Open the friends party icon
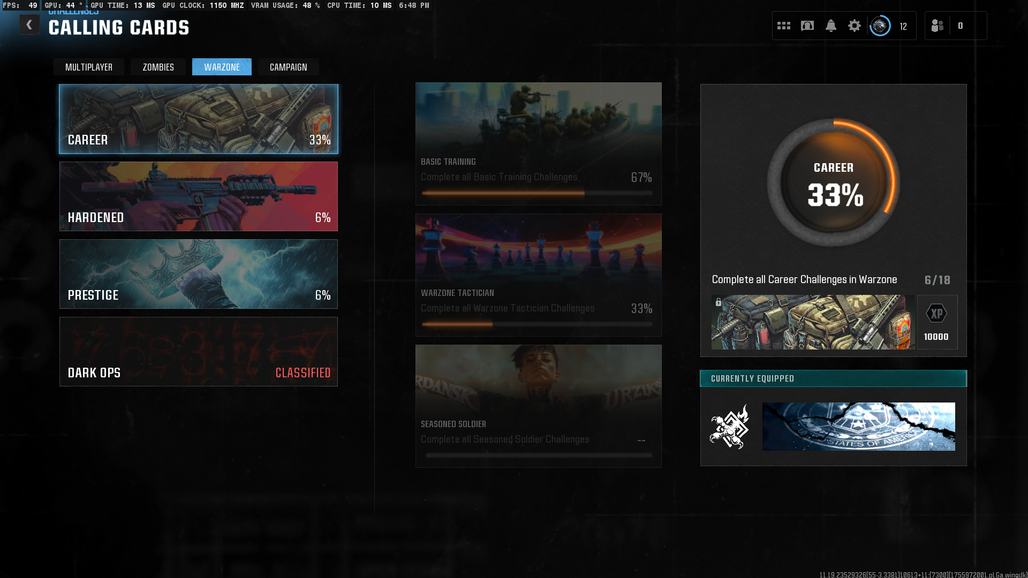 937,26
